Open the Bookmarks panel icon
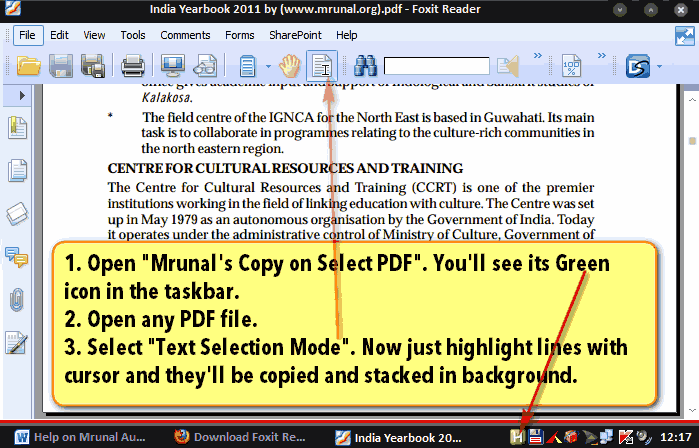 [17, 127]
